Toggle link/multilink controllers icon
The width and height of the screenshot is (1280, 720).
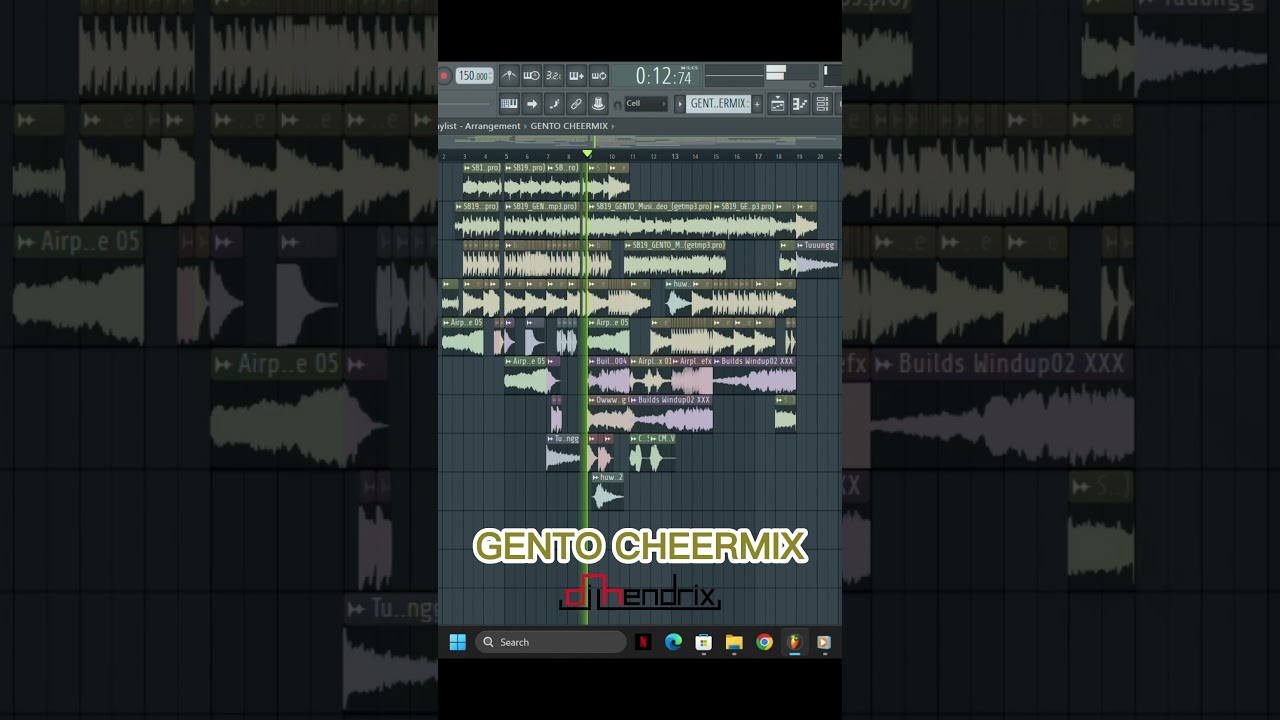point(576,103)
